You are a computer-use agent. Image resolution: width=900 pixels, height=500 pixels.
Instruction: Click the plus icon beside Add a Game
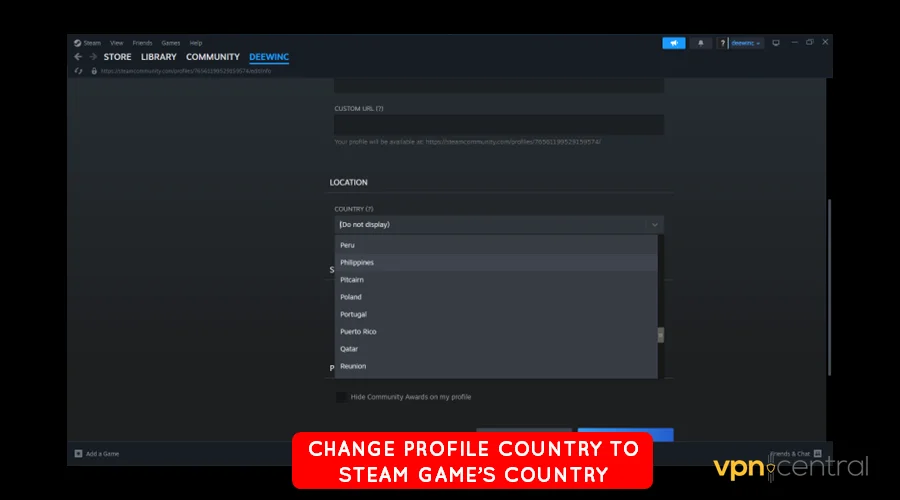coord(79,453)
